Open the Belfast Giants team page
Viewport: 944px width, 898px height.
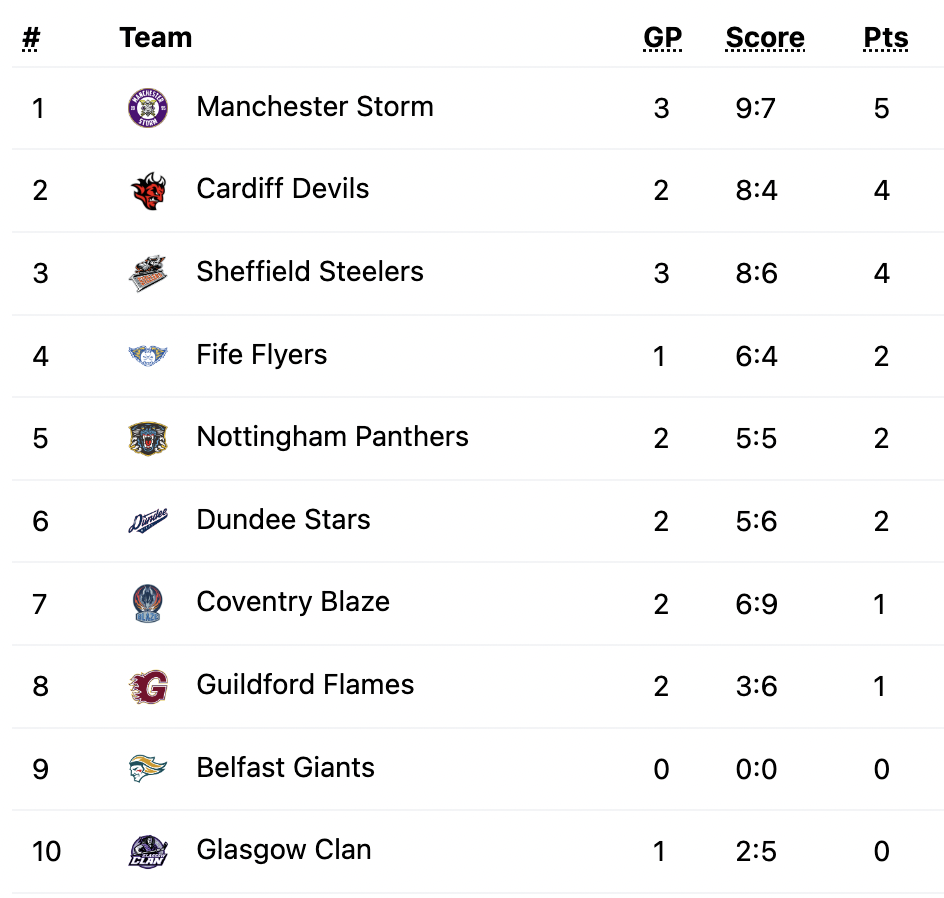(285, 767)
